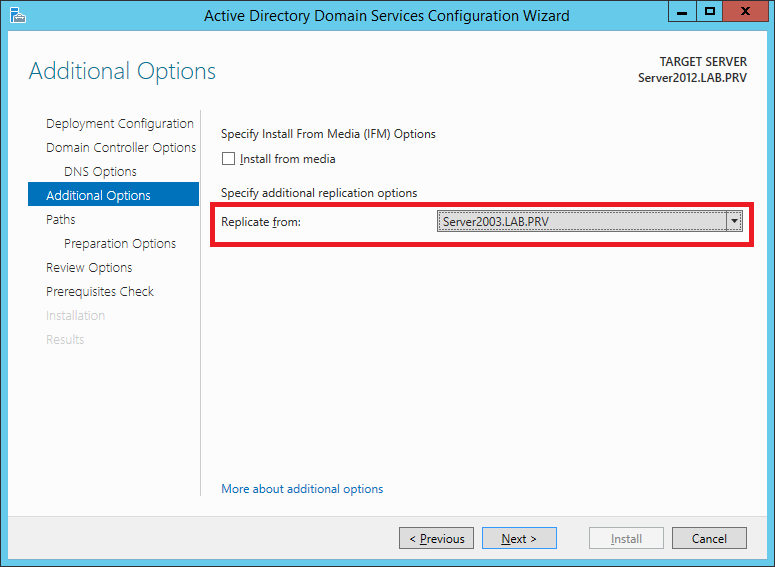Go to Prerequisites Check step

point(100,292)
